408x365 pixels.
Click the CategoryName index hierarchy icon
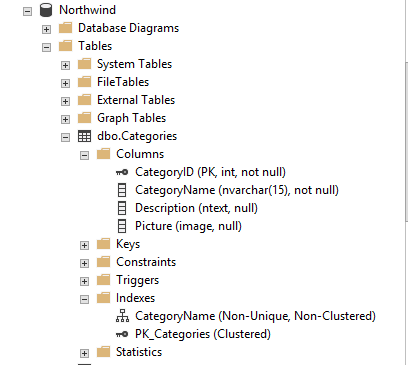122,316
